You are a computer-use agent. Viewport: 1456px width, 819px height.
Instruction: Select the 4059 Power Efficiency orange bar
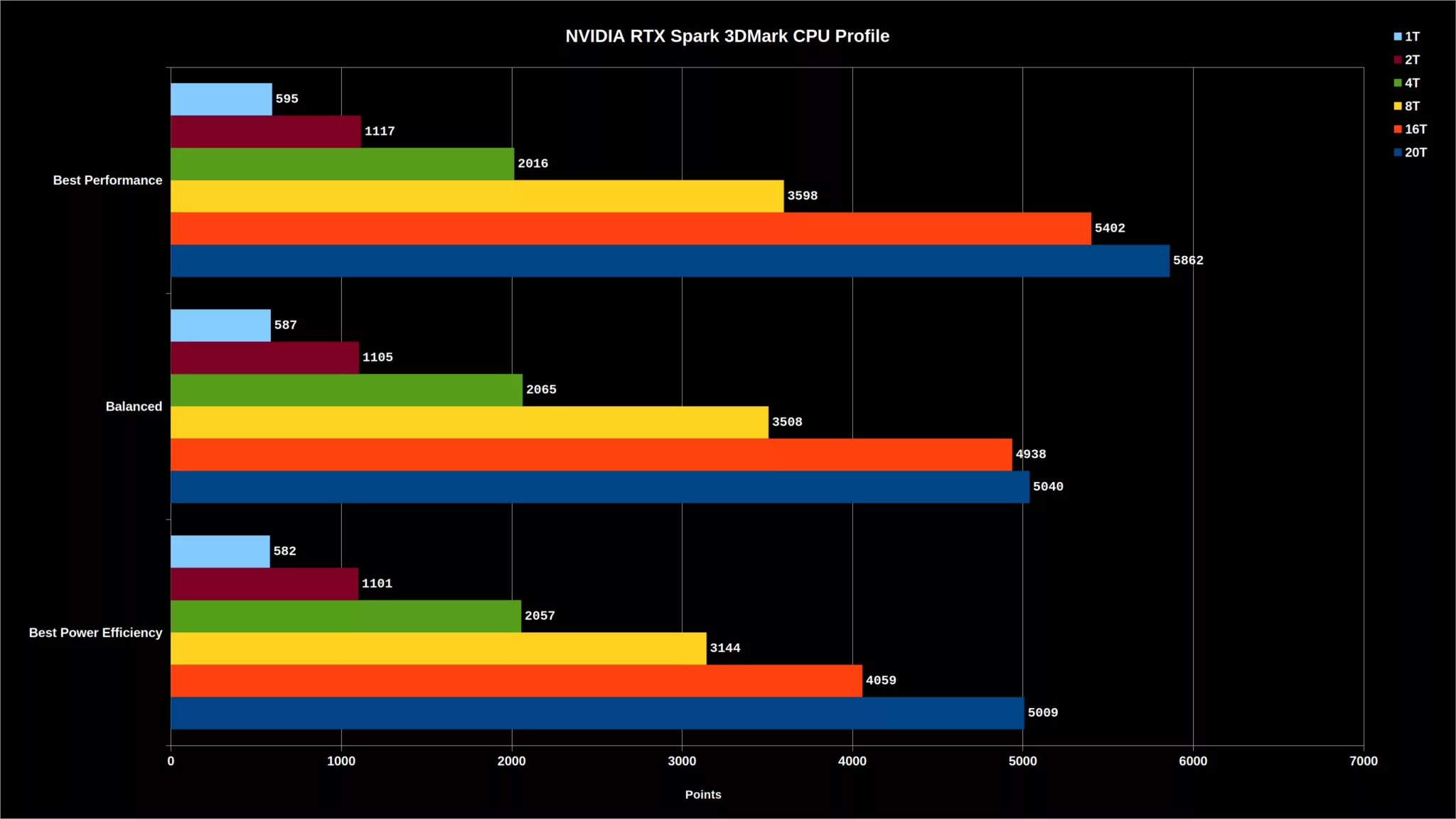(x=516, y=681)
